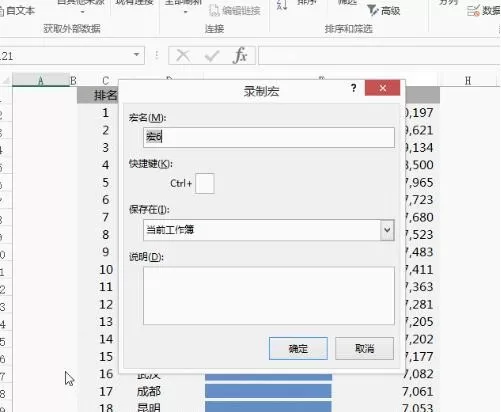The width and height of the screenshot is (501, 412).
Task: Click the dialog help question mark icon
Action: [x=353, y=88]
